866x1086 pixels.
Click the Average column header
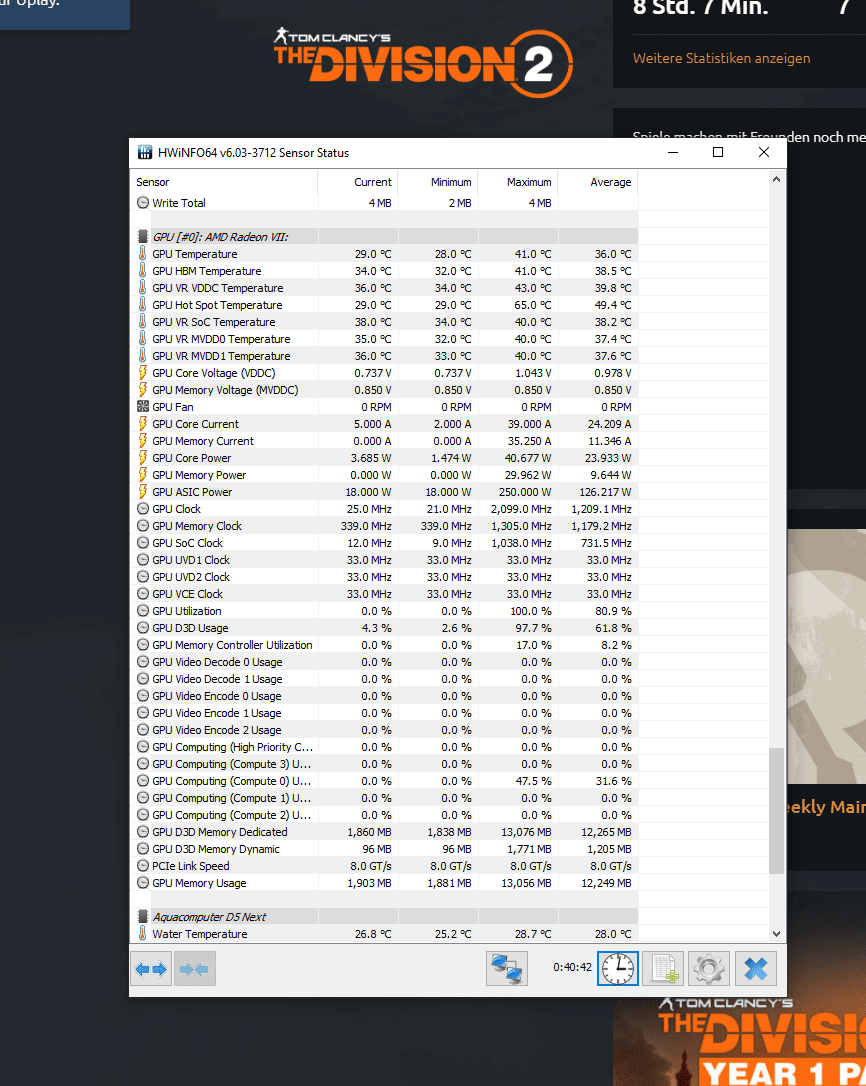point(598,182)
